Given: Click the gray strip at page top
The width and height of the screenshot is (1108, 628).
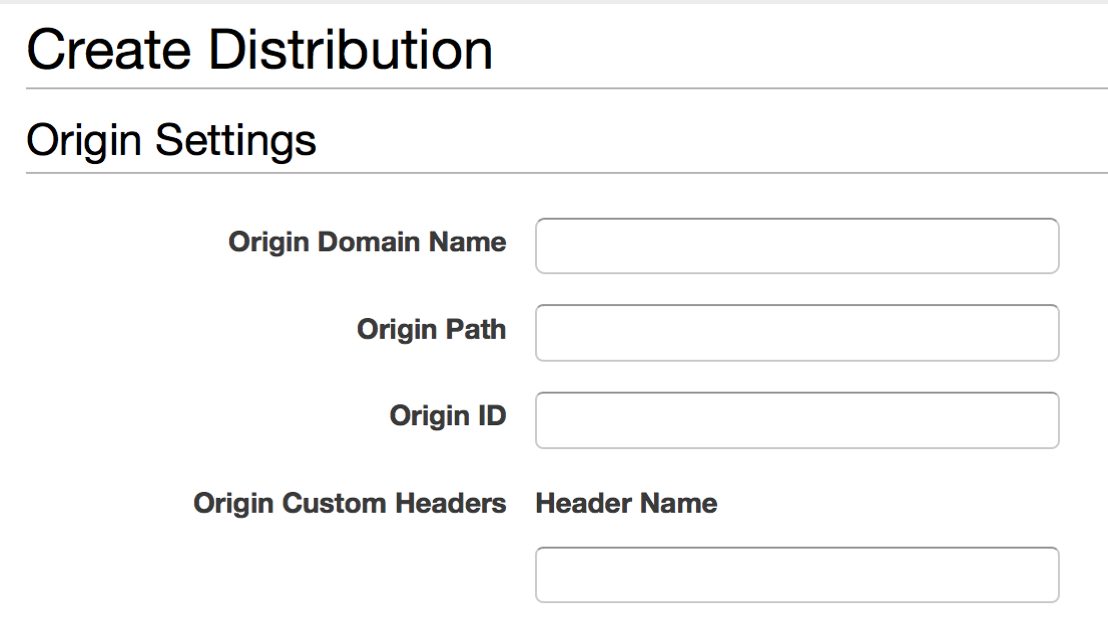Looking at the screenshot, I should 554,2.
